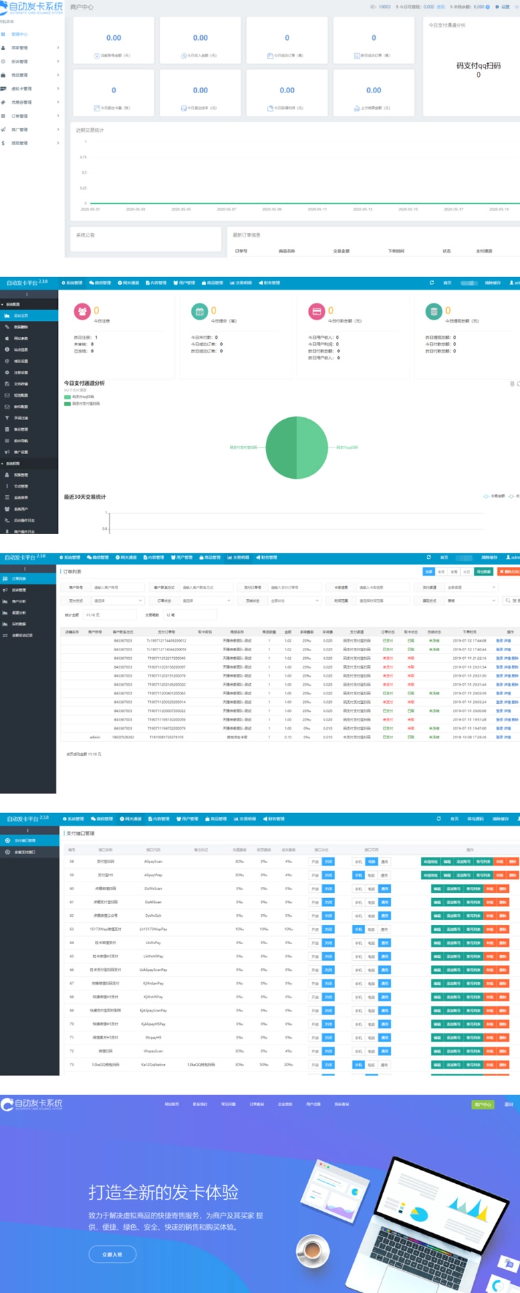This screenshot has width=520, height=1293.
Task: Expand 虚拟卡管理 in the merchant center sidebar
Action: coord(31,88)
